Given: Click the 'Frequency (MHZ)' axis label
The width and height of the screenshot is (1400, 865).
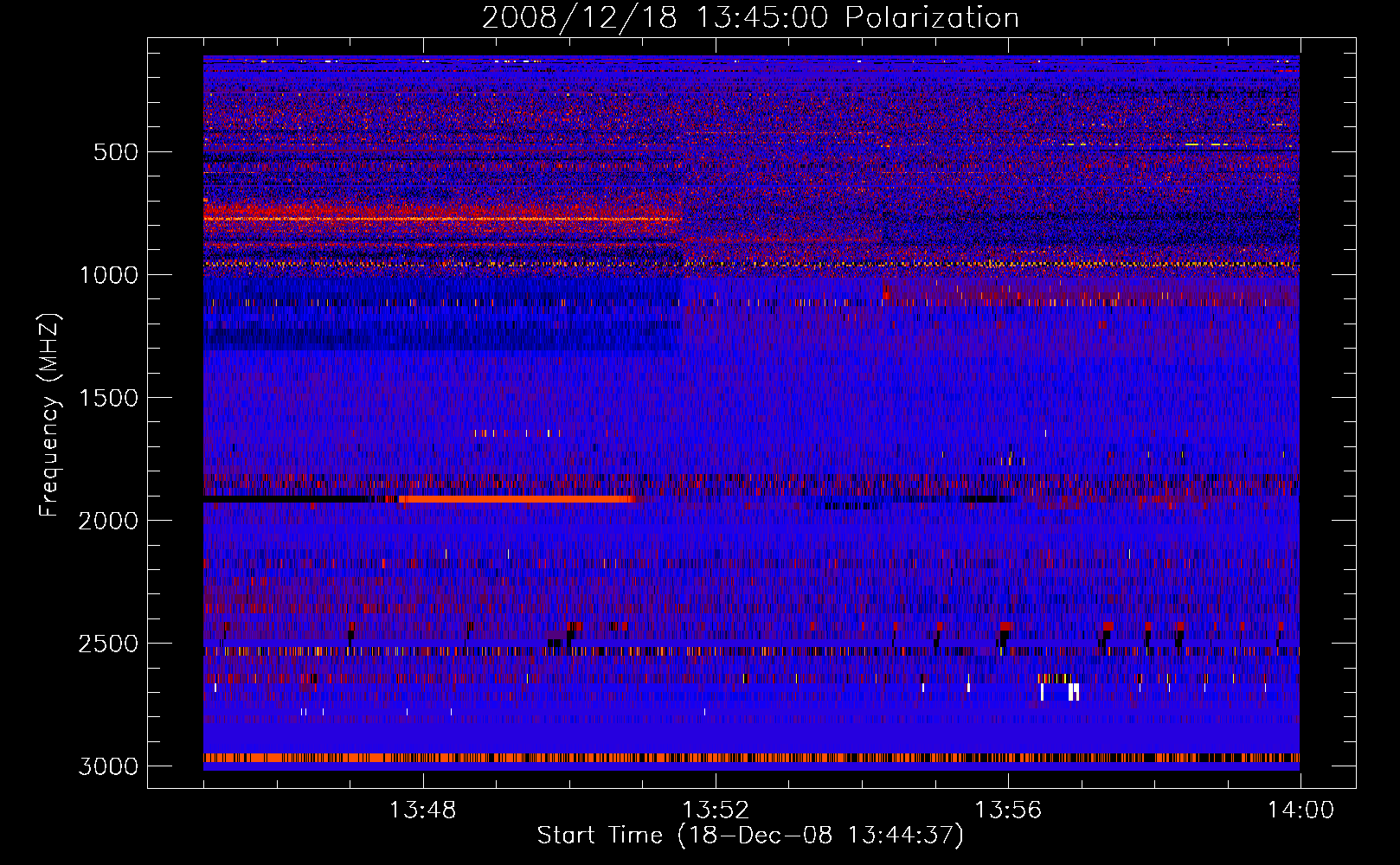Looking at the screenshot, I should pos(49,416).
